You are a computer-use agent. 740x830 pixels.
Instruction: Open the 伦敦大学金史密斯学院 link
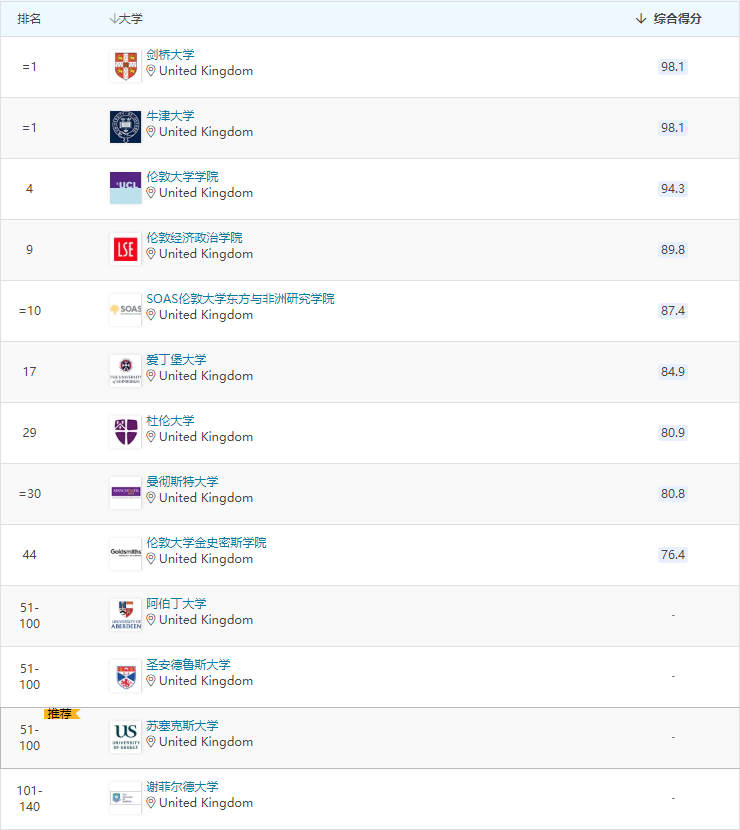[206, 542]
